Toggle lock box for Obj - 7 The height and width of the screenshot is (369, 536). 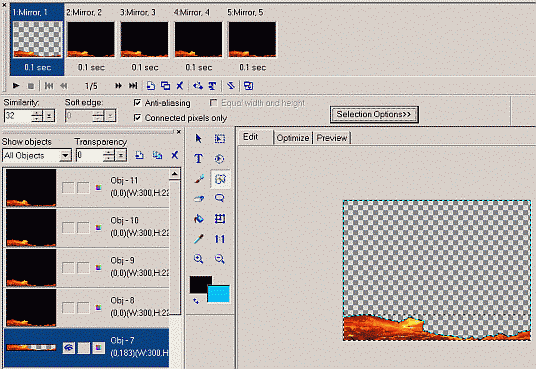click(84, 348)
